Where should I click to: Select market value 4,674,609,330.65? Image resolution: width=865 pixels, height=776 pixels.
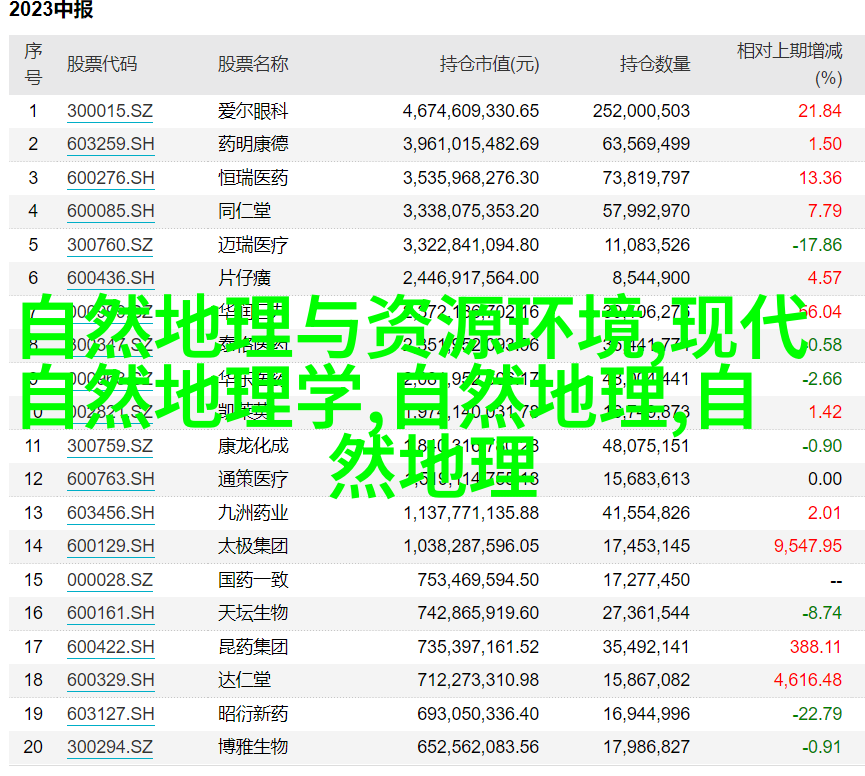(471, 111)
